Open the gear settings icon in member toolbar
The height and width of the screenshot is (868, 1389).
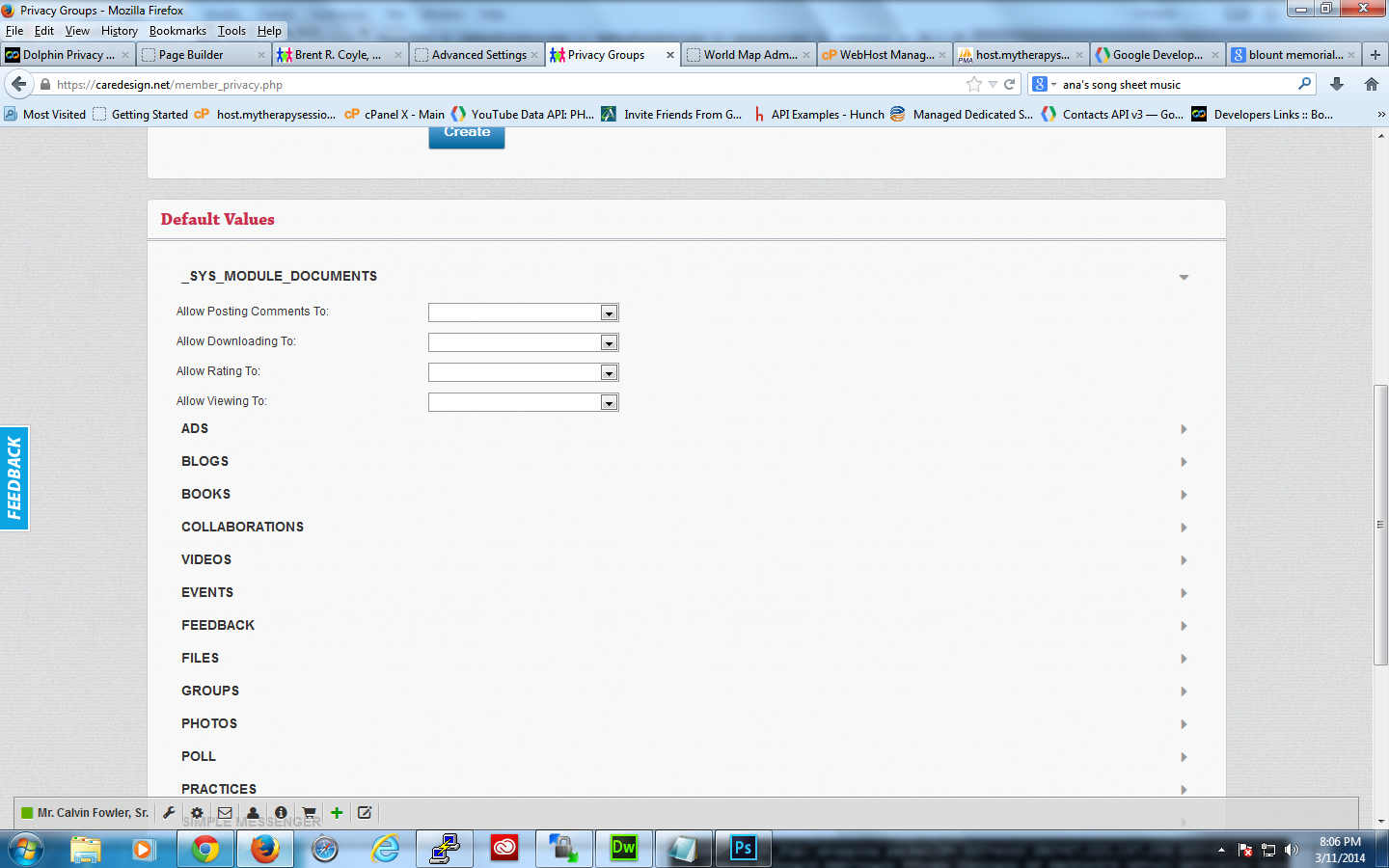197,813
